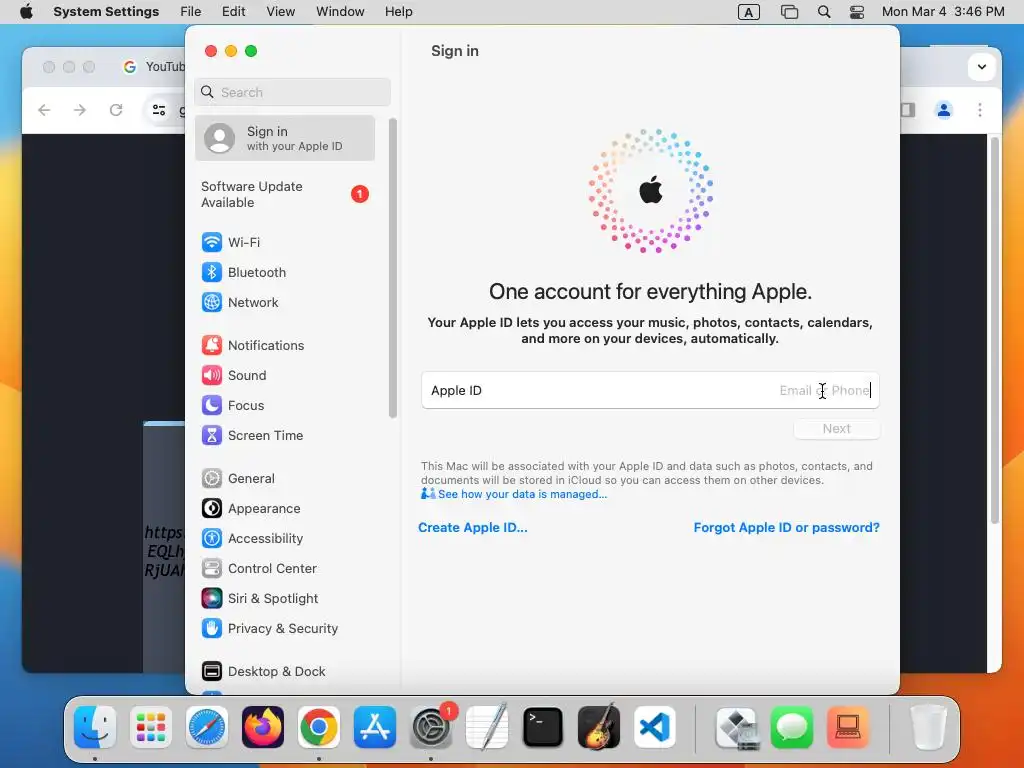This screenshot has width=1024, height=768.
Task: Open the Help menu
Action: [x=398, y=12]
